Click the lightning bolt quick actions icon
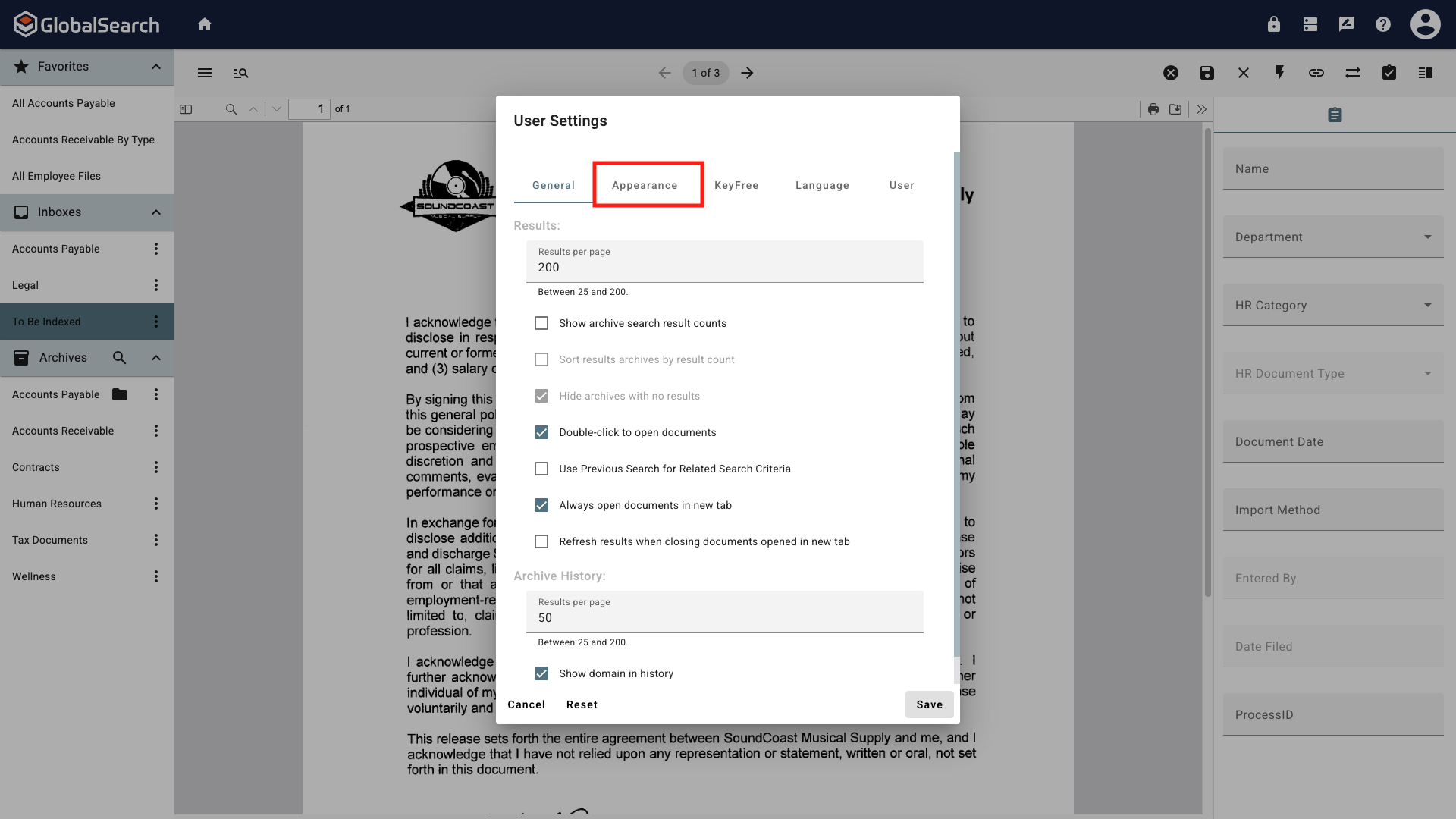The width and height of the screenshot is (1456, 819). pyautogui.click(x=1279, y=73)
